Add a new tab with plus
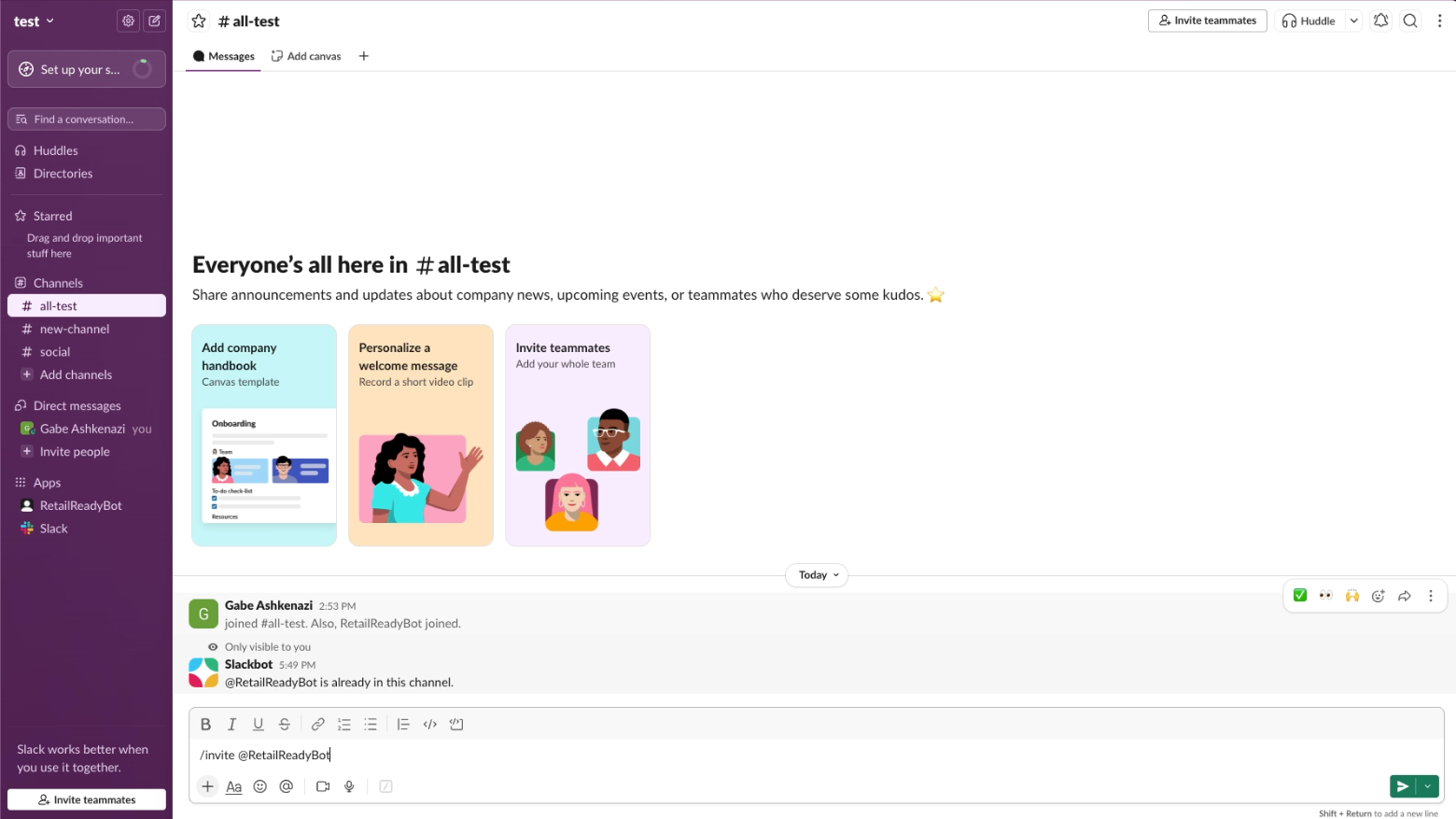1456x819 pixels. [x=364, y=56]
